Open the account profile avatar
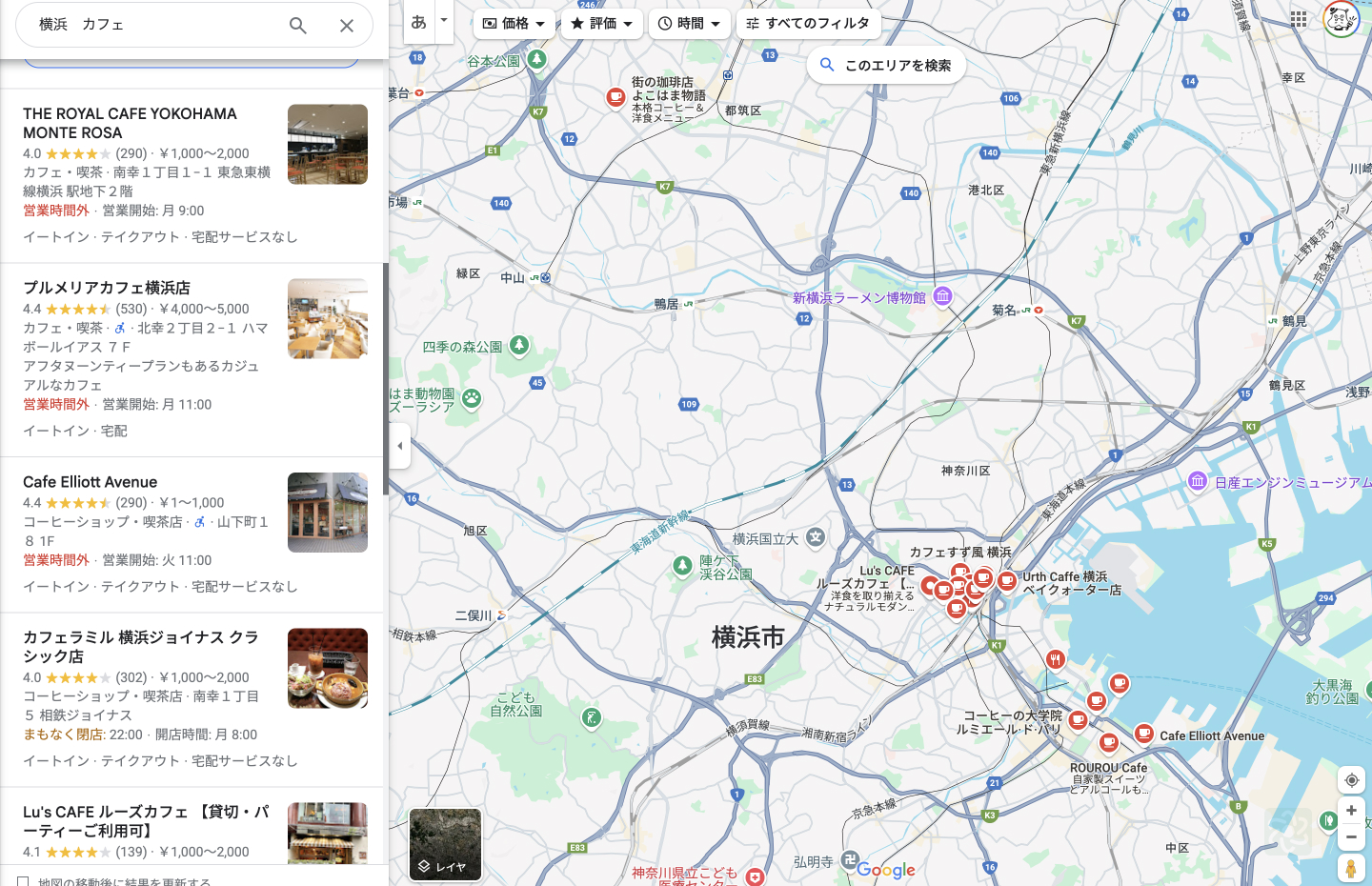 coord(1341,18)
